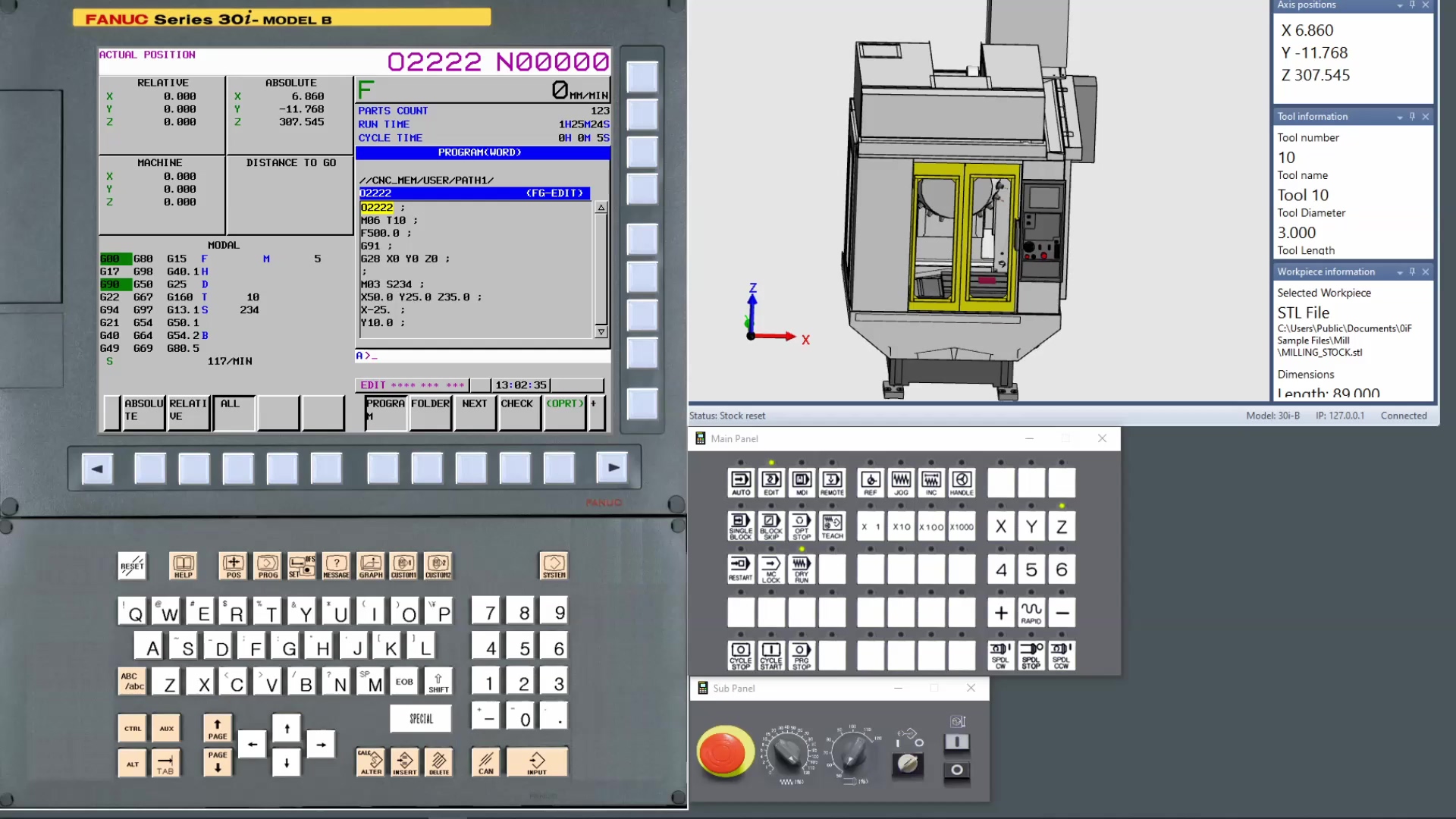Open the FOLDER softkey menu

pos(430,412)
